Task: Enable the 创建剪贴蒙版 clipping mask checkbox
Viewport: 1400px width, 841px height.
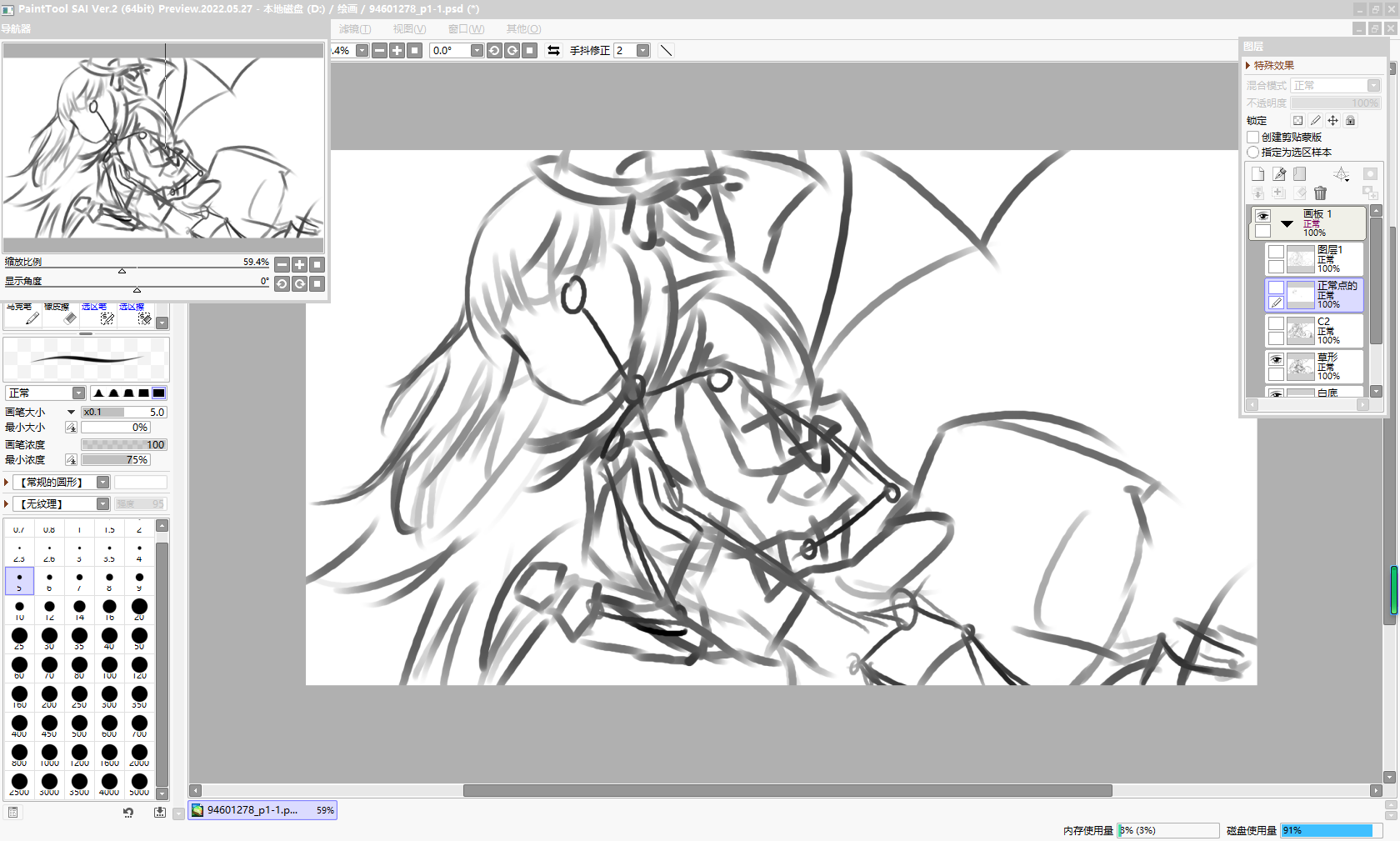Action: (1252, 137)
